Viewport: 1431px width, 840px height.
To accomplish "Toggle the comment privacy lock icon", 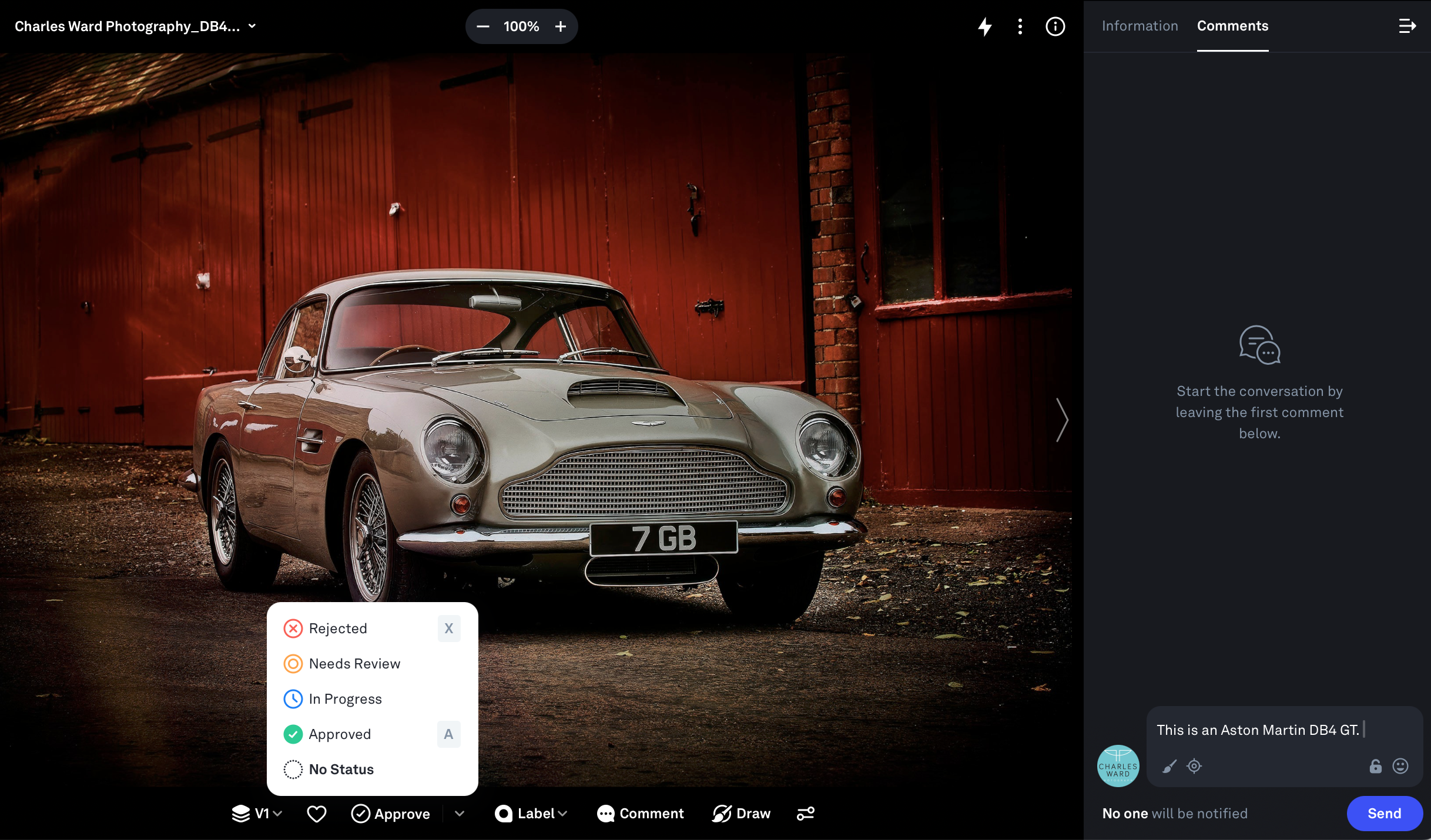I will pos(1376,766).
